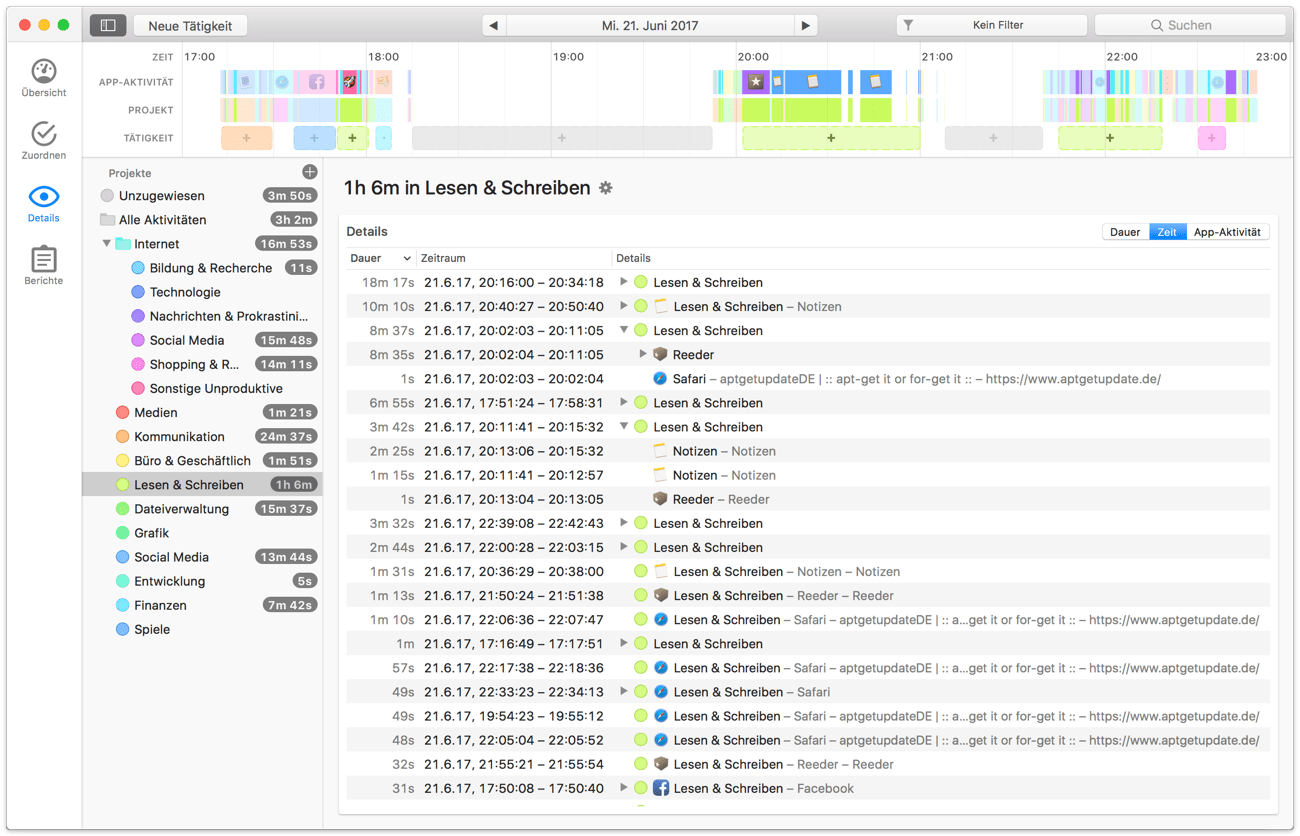
Task: Select the Zeit segment
Action: pos(1167,232)
